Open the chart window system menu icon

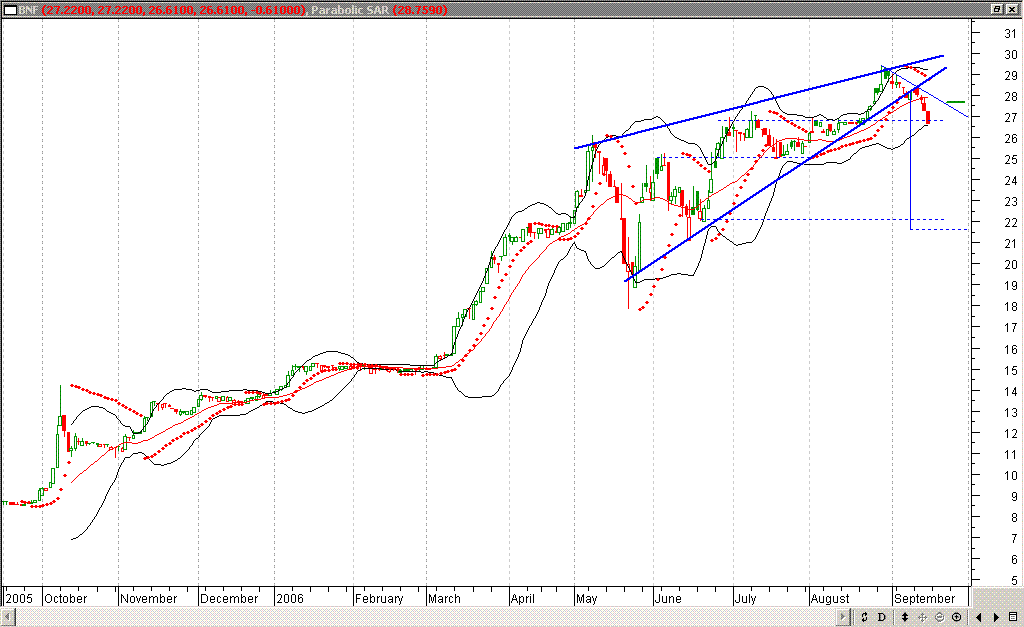10,10
